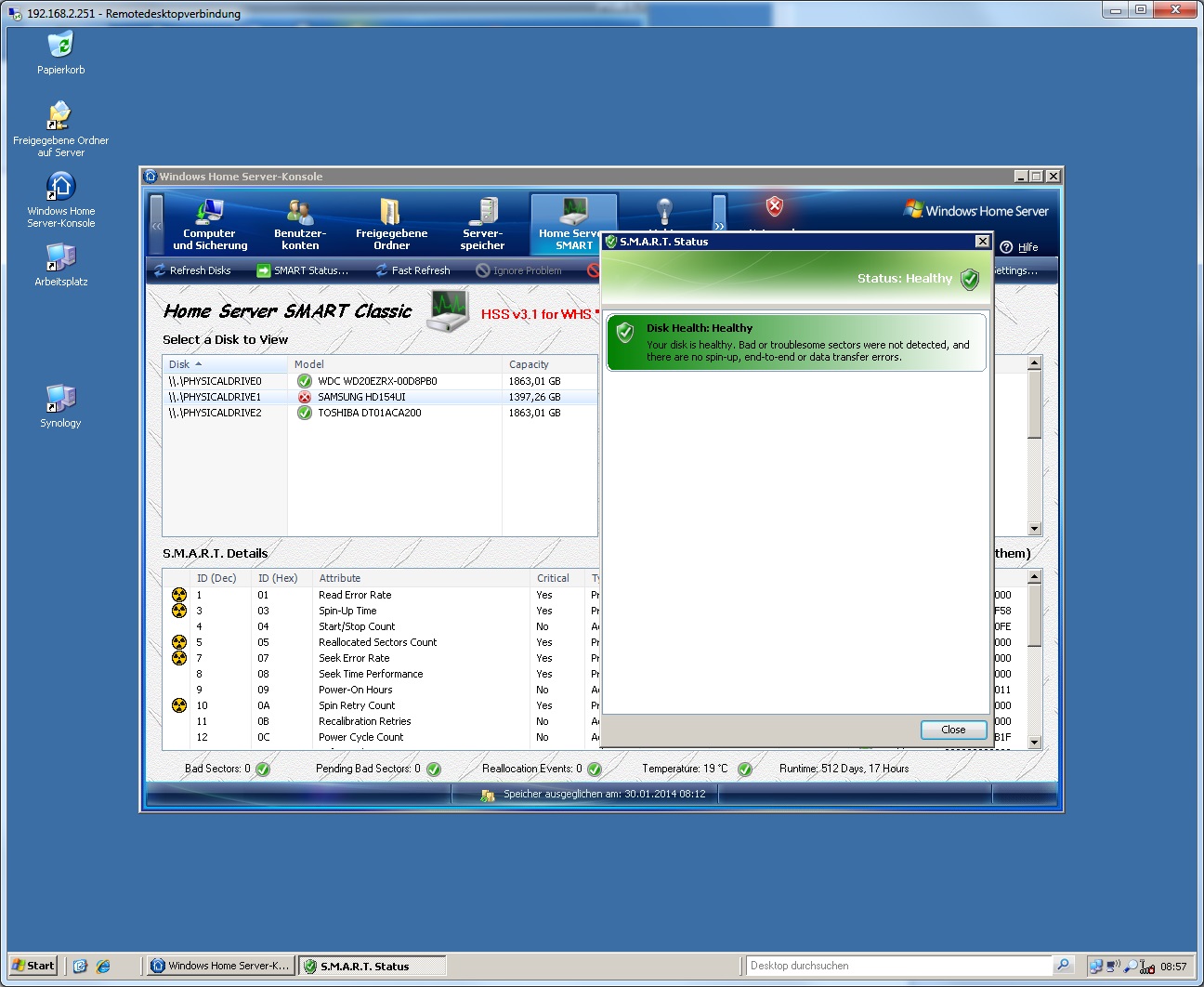Click the Desktop durchsuchen search field
The height and width of the screenshot is (987, 1204).
tap(899, 966)
